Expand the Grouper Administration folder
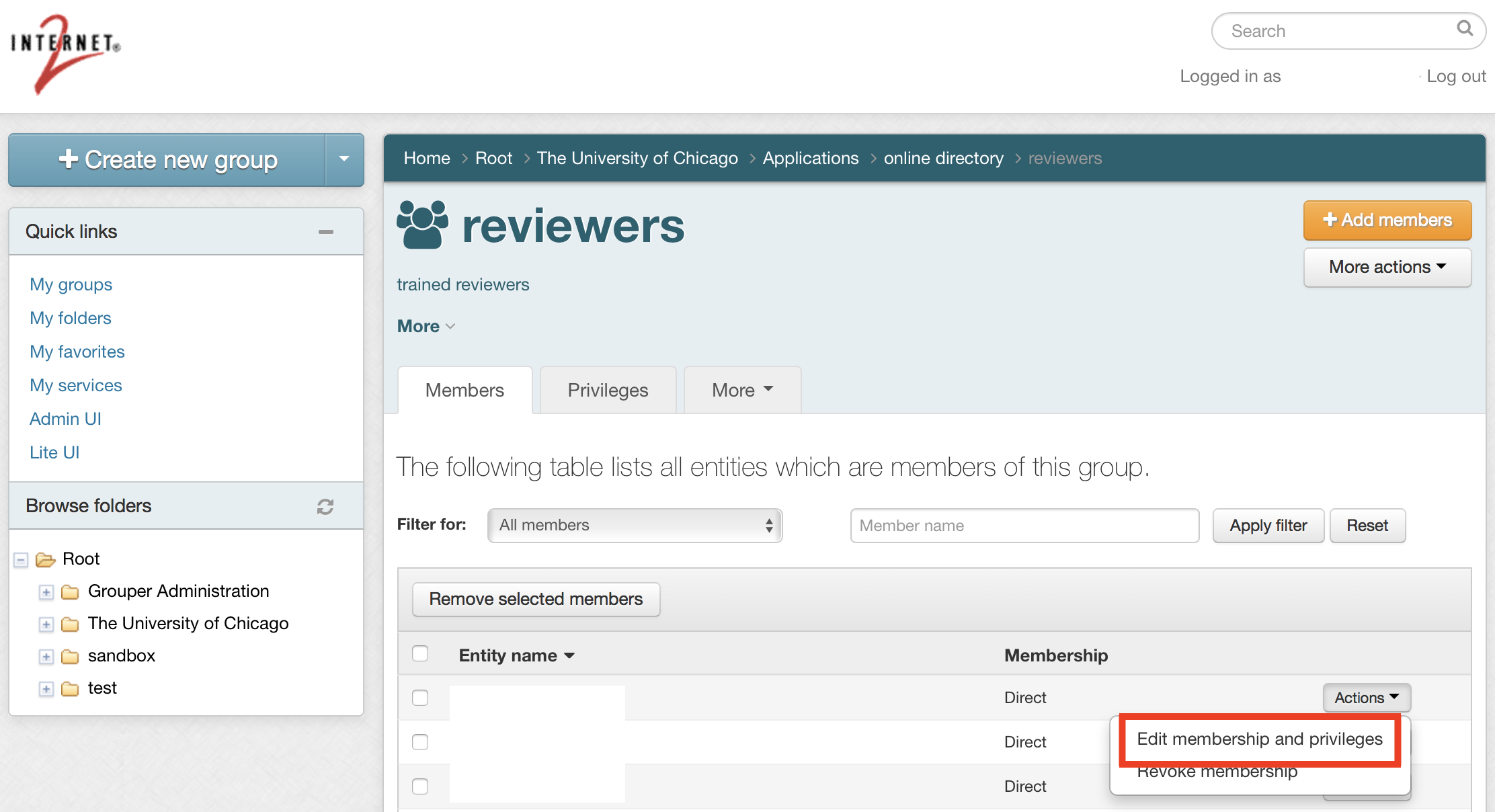 tap(46, 592)
